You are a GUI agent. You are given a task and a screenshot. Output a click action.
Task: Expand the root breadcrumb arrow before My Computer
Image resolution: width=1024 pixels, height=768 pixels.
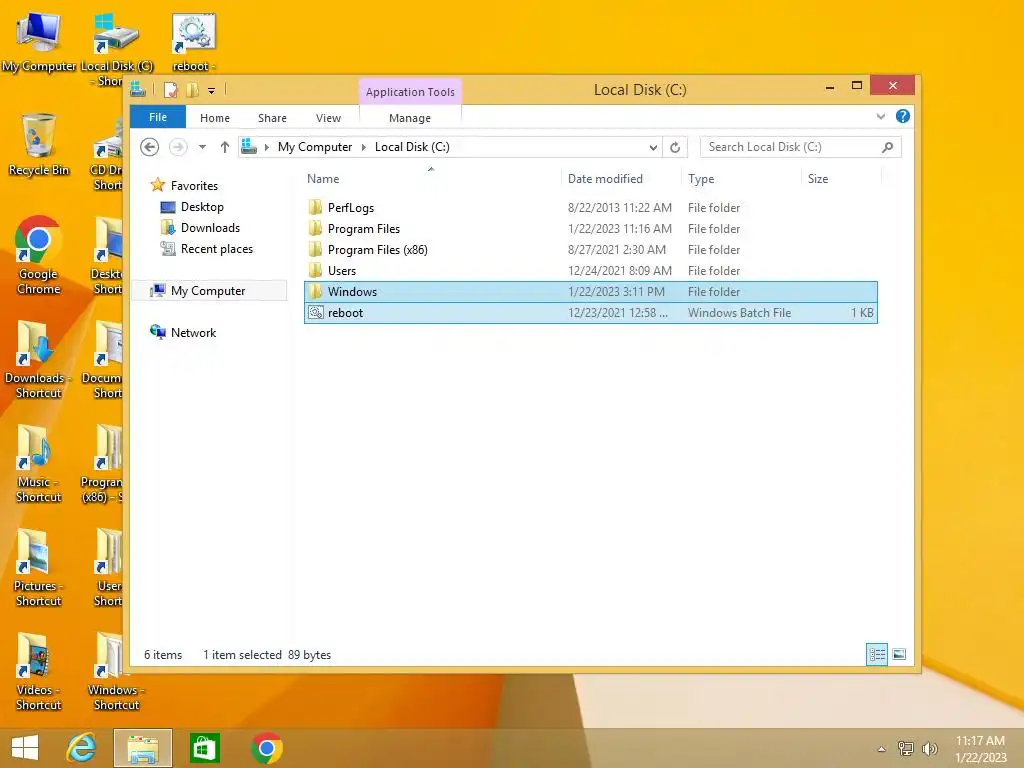[x=266, y=148]
